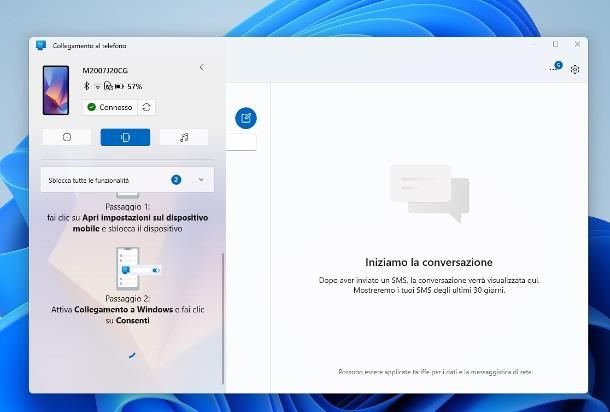Select the do-not-disturb mode button
610x412 pixels.
coord(67,137)
